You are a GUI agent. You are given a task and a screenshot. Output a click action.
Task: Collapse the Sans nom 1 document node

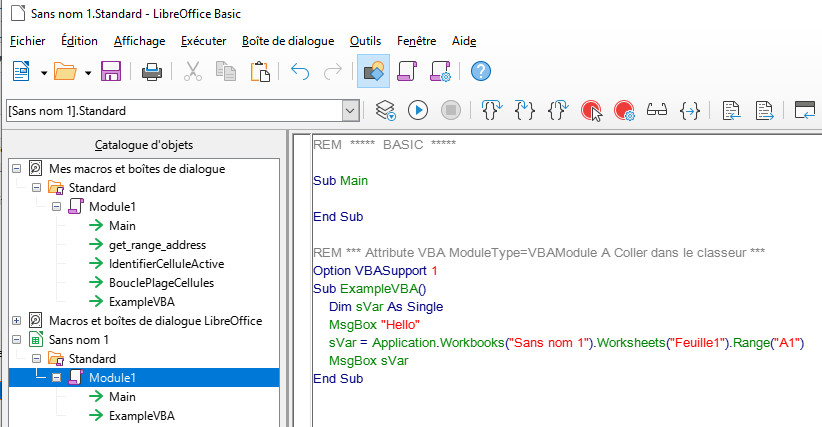tap(16, 340)
